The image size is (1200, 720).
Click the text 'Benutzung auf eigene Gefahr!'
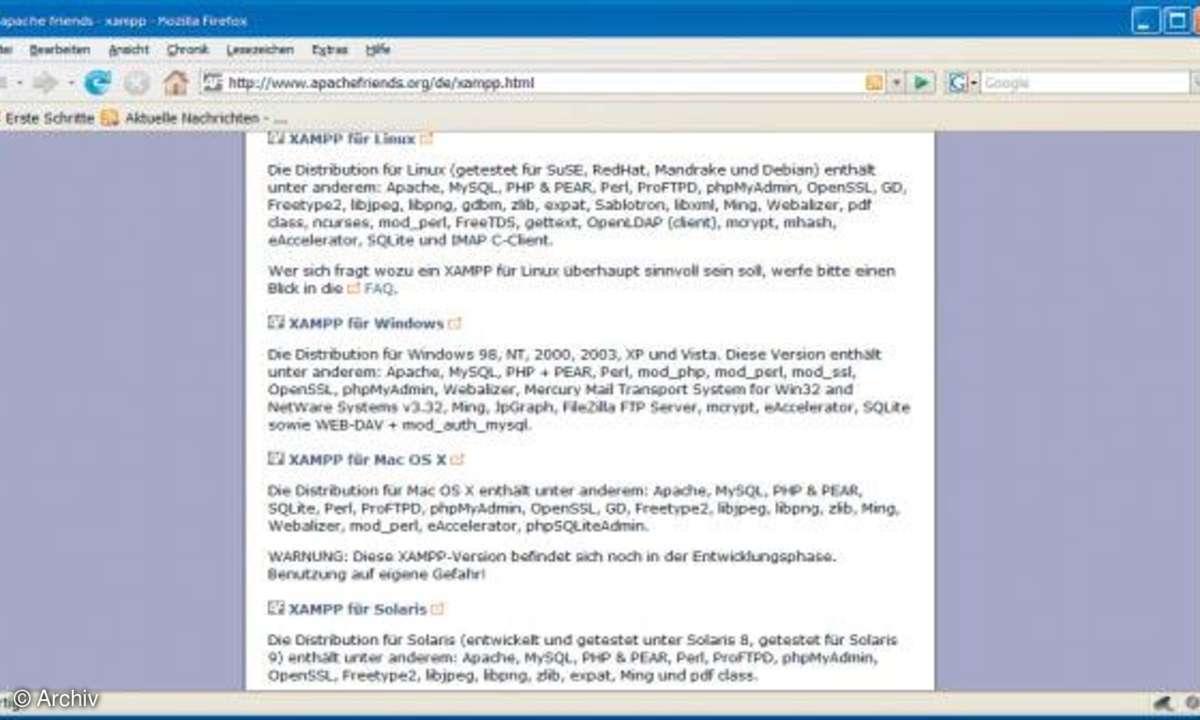(376, 574)
